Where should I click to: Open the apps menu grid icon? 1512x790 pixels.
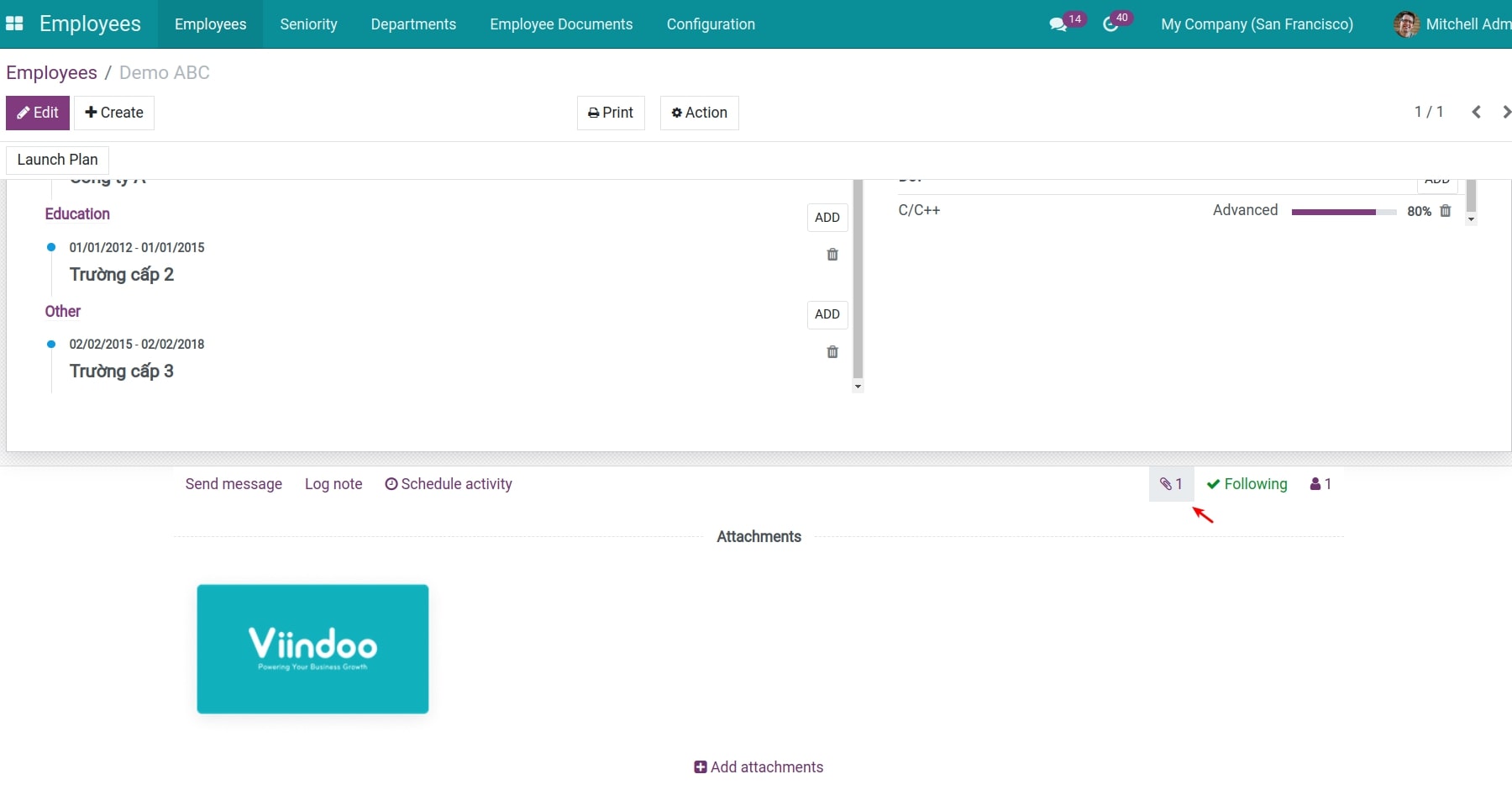click(x=14, y=24)
